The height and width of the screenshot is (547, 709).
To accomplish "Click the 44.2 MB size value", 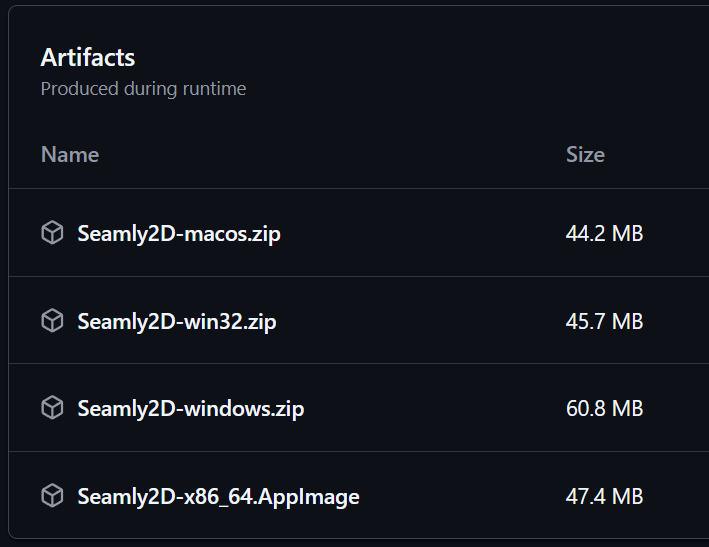I will (x=604, y=234).
